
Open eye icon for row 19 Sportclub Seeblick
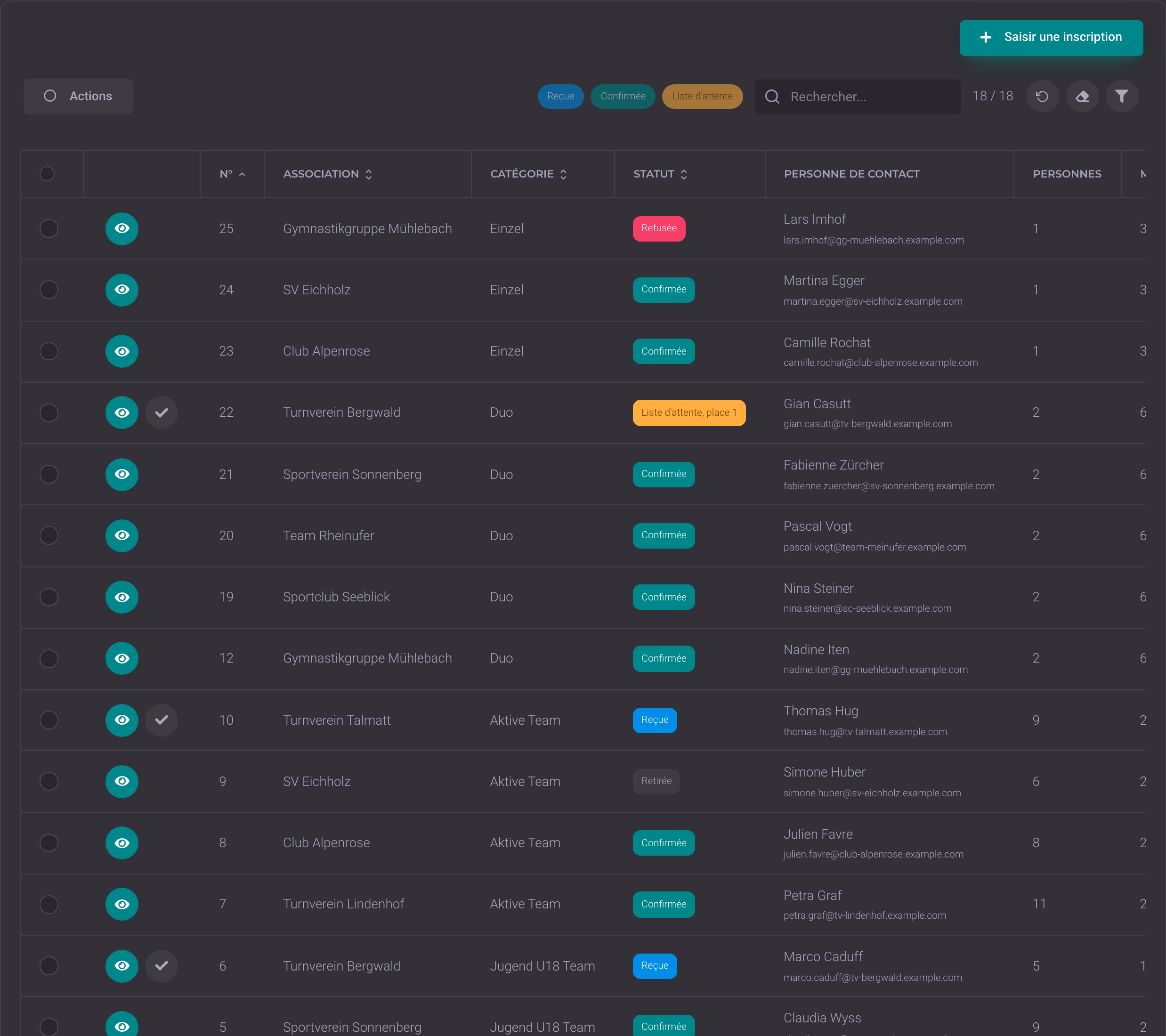click(x=122, y=597)
